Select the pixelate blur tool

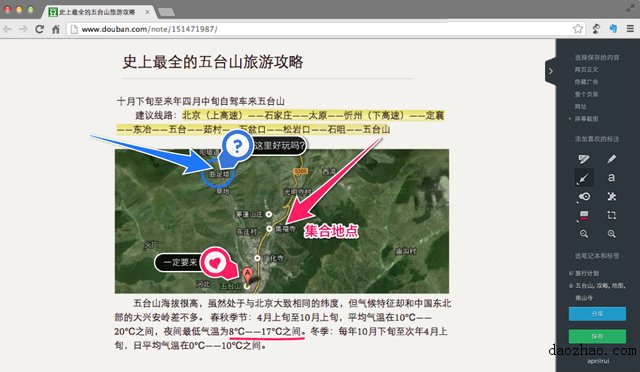(611, 196)
